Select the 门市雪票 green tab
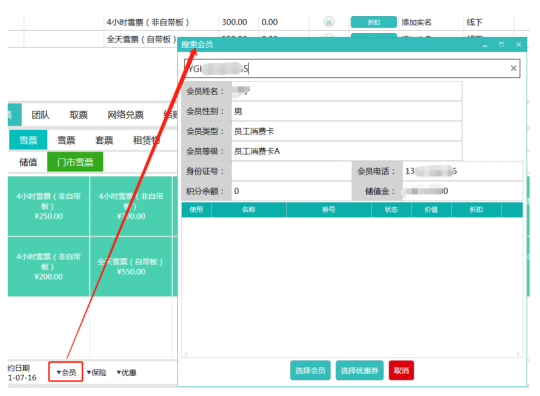Viewport: 540px width, 396px height. 75,162
